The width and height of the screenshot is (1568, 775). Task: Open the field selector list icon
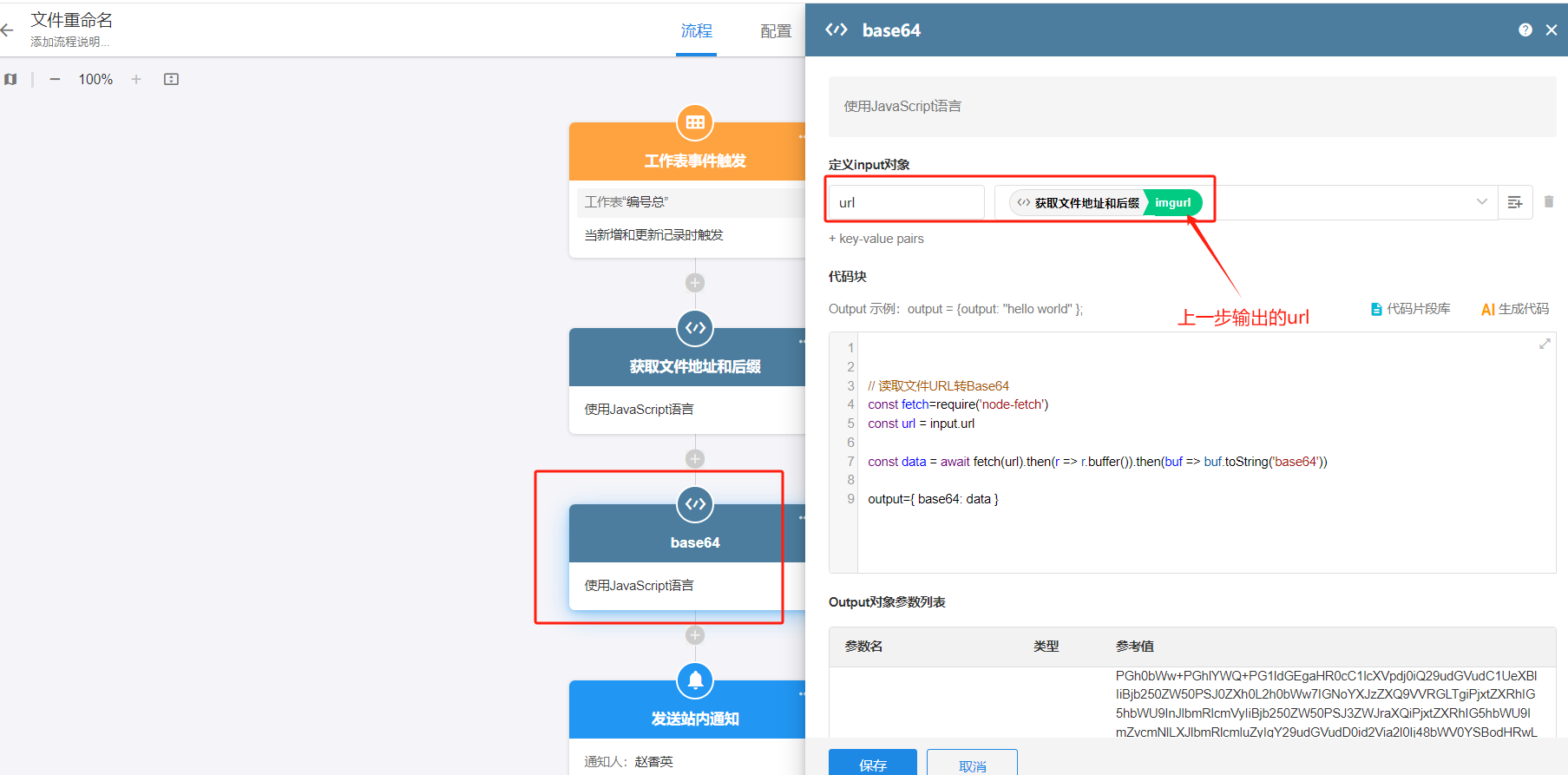(x=1515, y=202)
